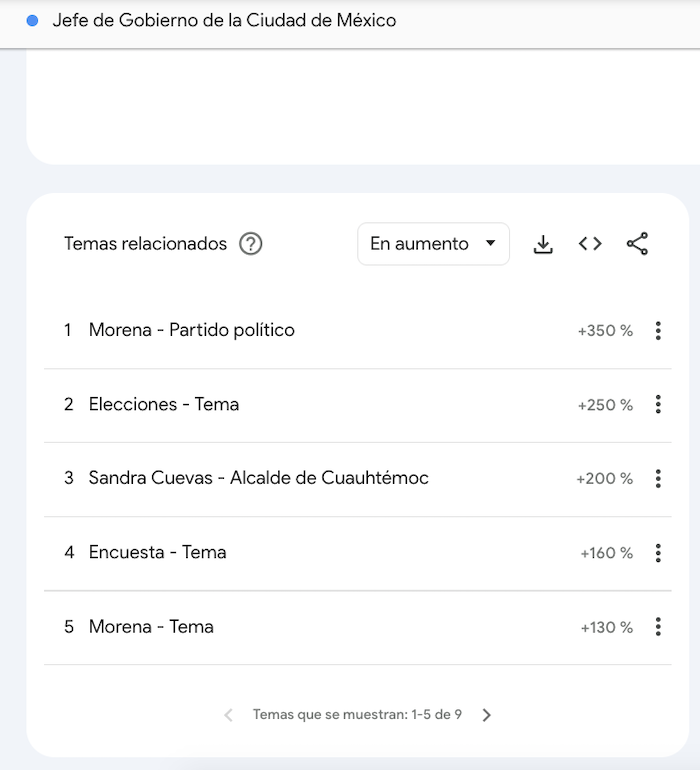This screenshot has height=770, width=700.
Task: Share the Temas relacionados card
Action: click(637, 244)
